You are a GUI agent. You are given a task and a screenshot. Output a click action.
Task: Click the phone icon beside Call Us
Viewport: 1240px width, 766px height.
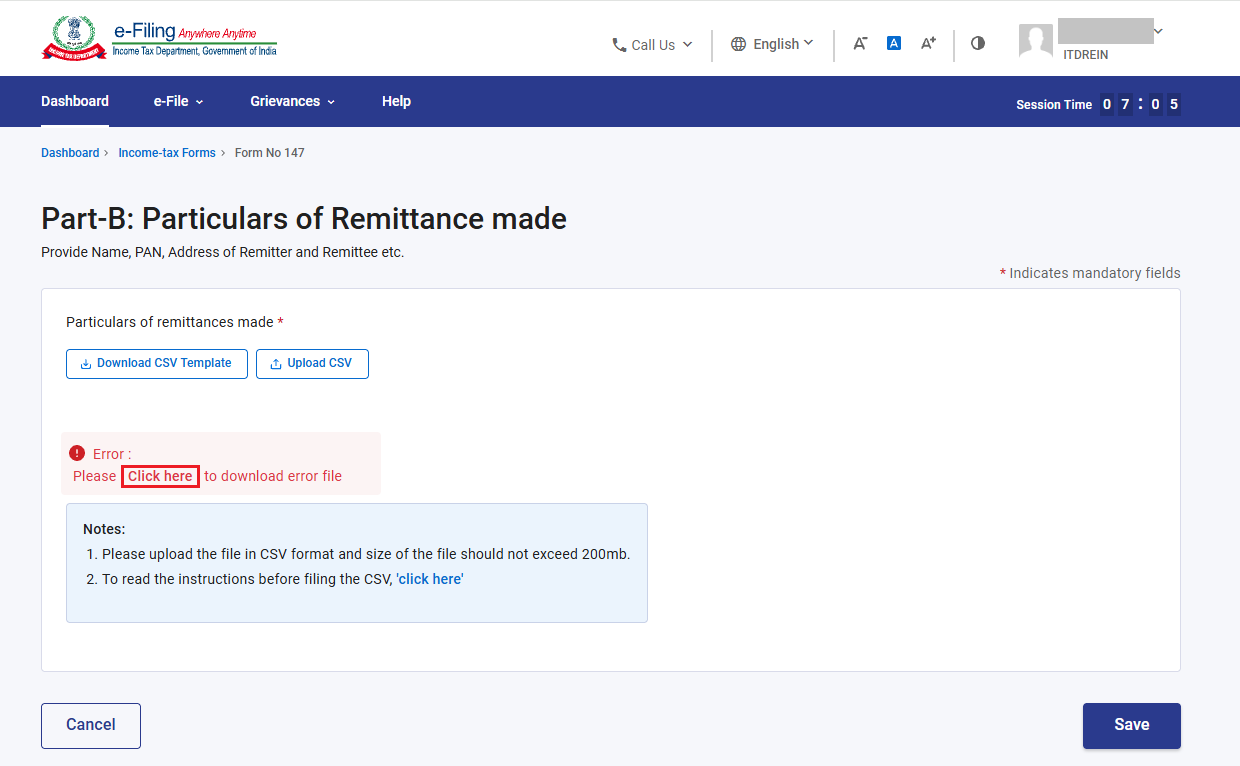(619, 45)
